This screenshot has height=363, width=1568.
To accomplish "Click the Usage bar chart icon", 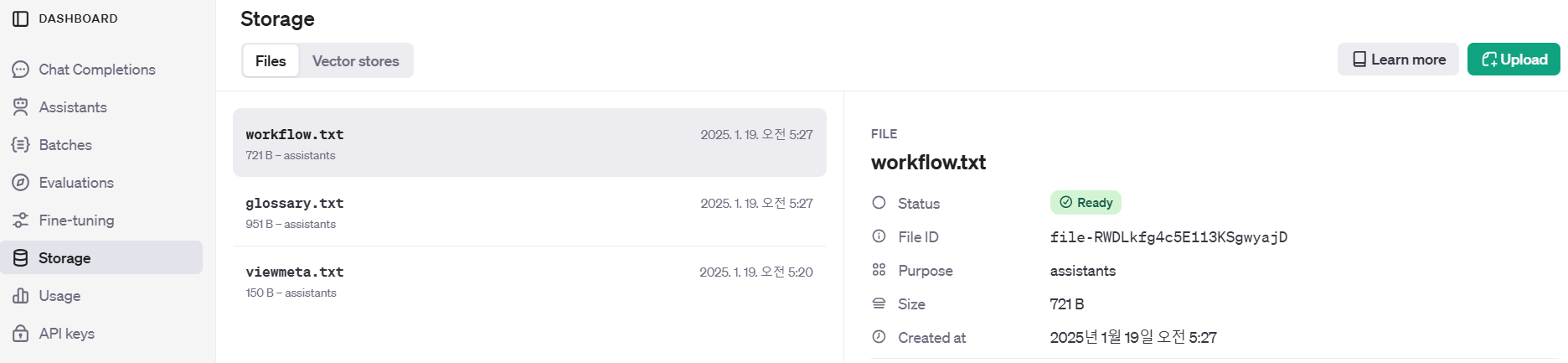I will click(x=21, y=296).
